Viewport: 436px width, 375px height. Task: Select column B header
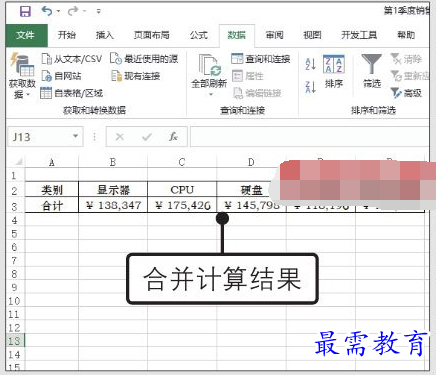point(113,162)
